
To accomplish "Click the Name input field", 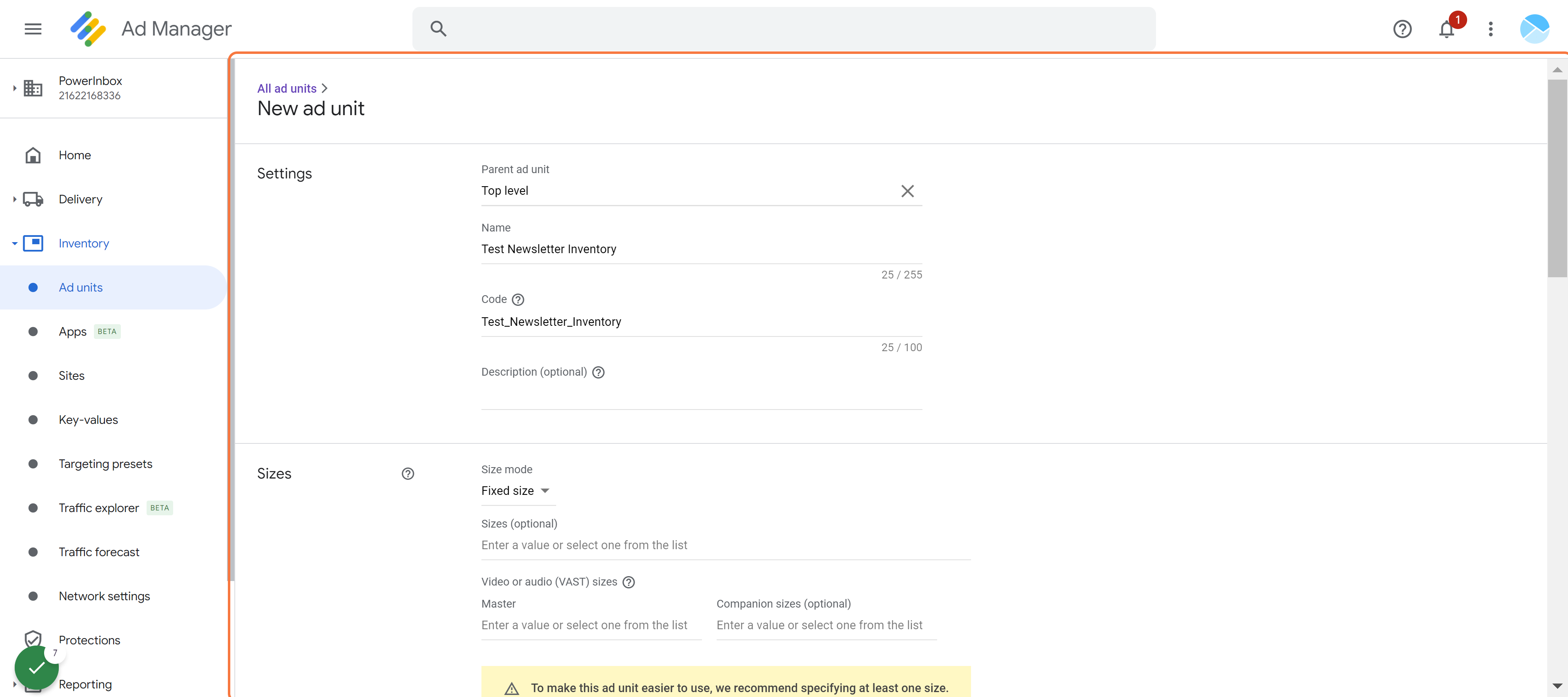I will 701,249.
